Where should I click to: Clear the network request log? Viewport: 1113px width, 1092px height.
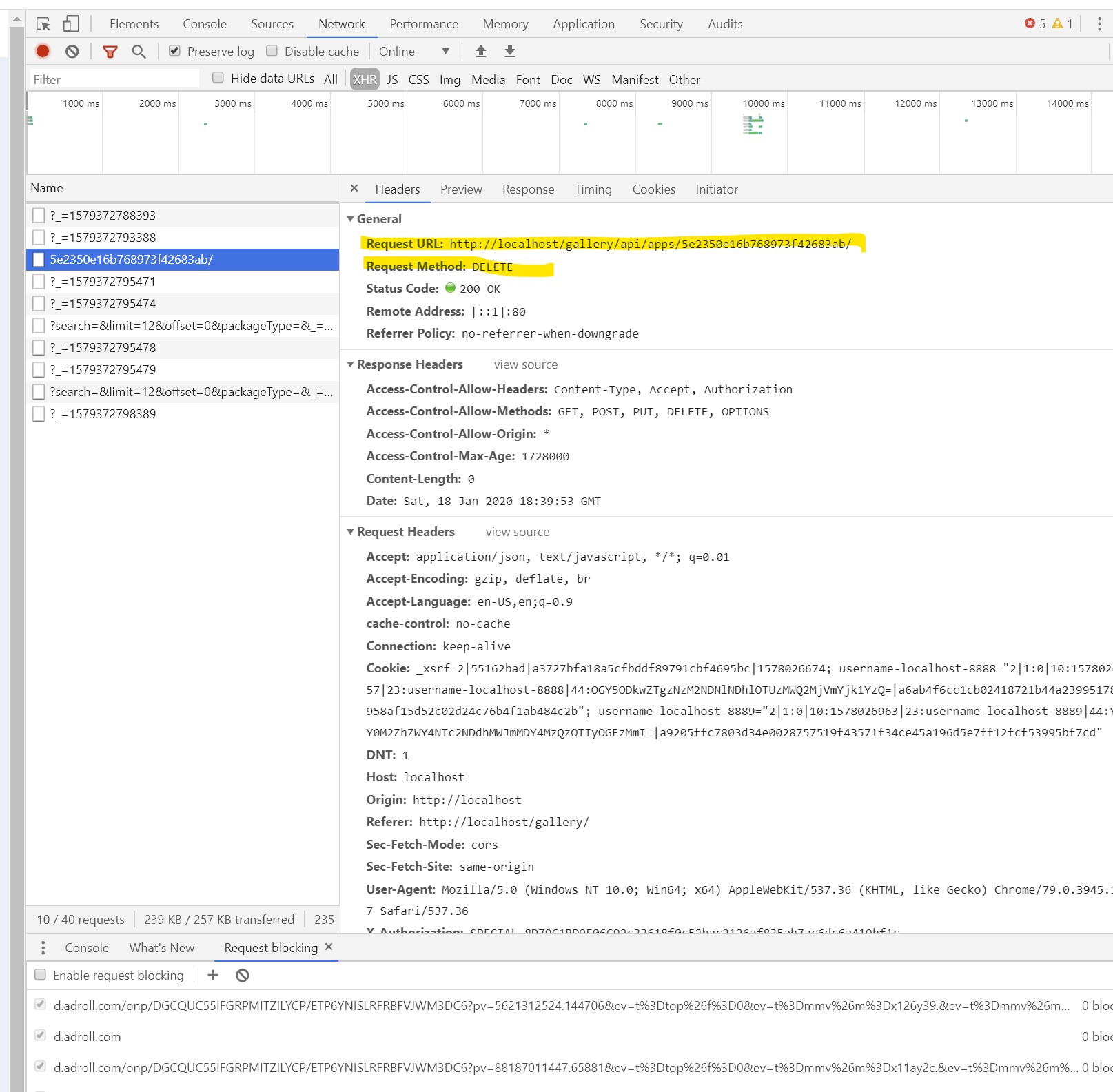pos(72,50)
